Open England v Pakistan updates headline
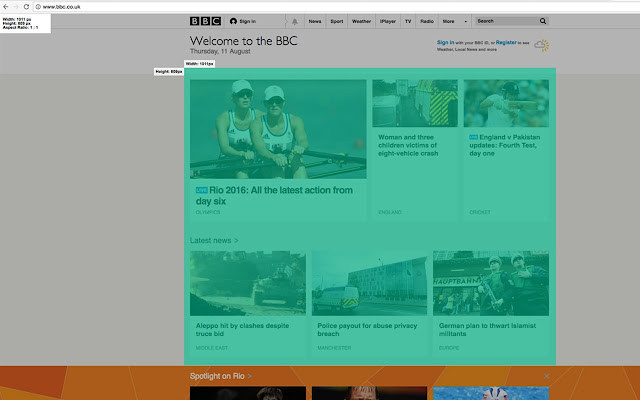This screenshot has width=640, height=400. pyautogui.click(x=505, y=145)
